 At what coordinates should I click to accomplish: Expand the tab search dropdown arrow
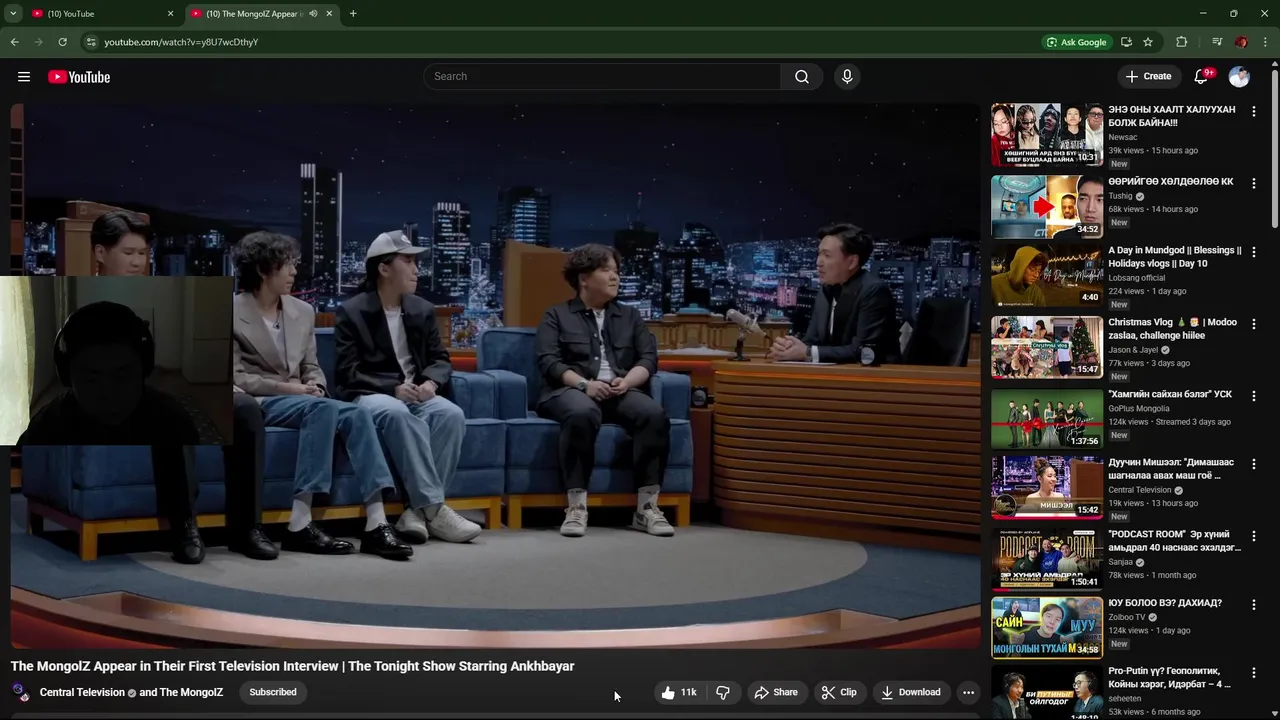(13, 14)
